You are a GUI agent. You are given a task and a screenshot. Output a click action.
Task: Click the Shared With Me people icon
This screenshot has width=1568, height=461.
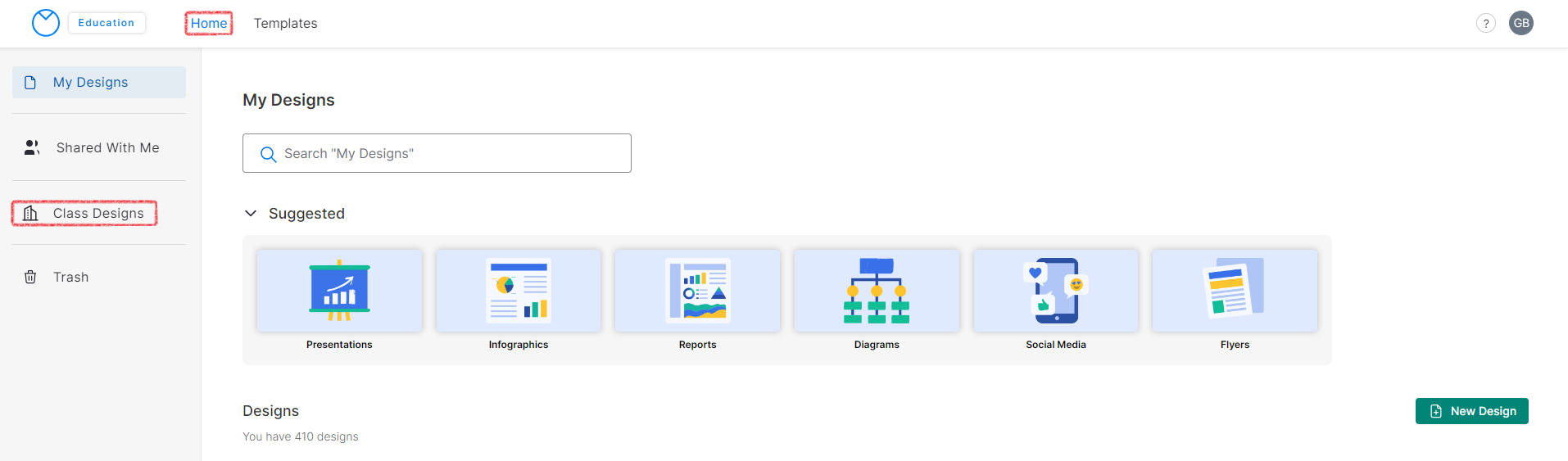tap(32, 147)
